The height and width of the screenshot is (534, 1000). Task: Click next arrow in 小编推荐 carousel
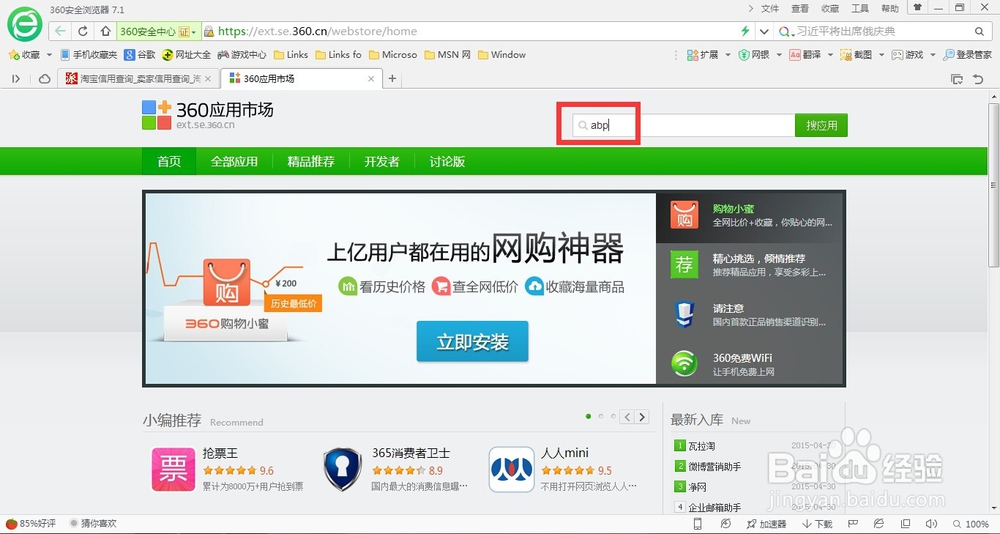642,417
